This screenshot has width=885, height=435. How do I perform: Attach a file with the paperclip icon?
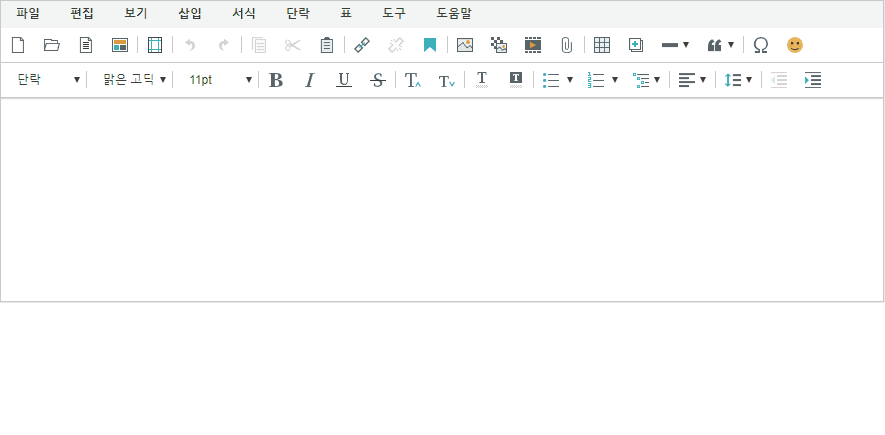pyautogui.click(x=566, y=45)
